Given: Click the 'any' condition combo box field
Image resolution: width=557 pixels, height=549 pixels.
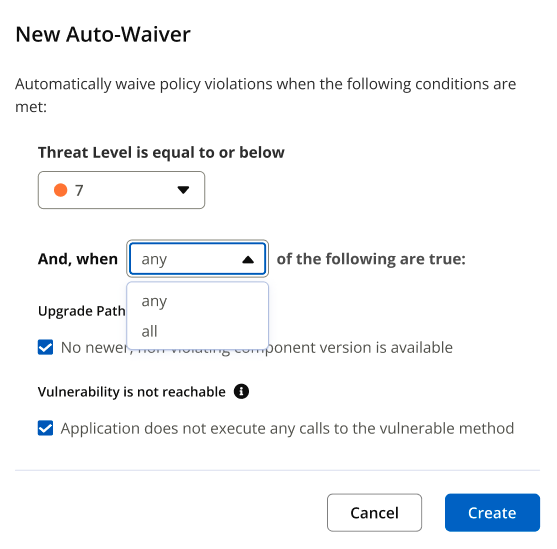Looking at the screenshot, I should pos(198,259).
